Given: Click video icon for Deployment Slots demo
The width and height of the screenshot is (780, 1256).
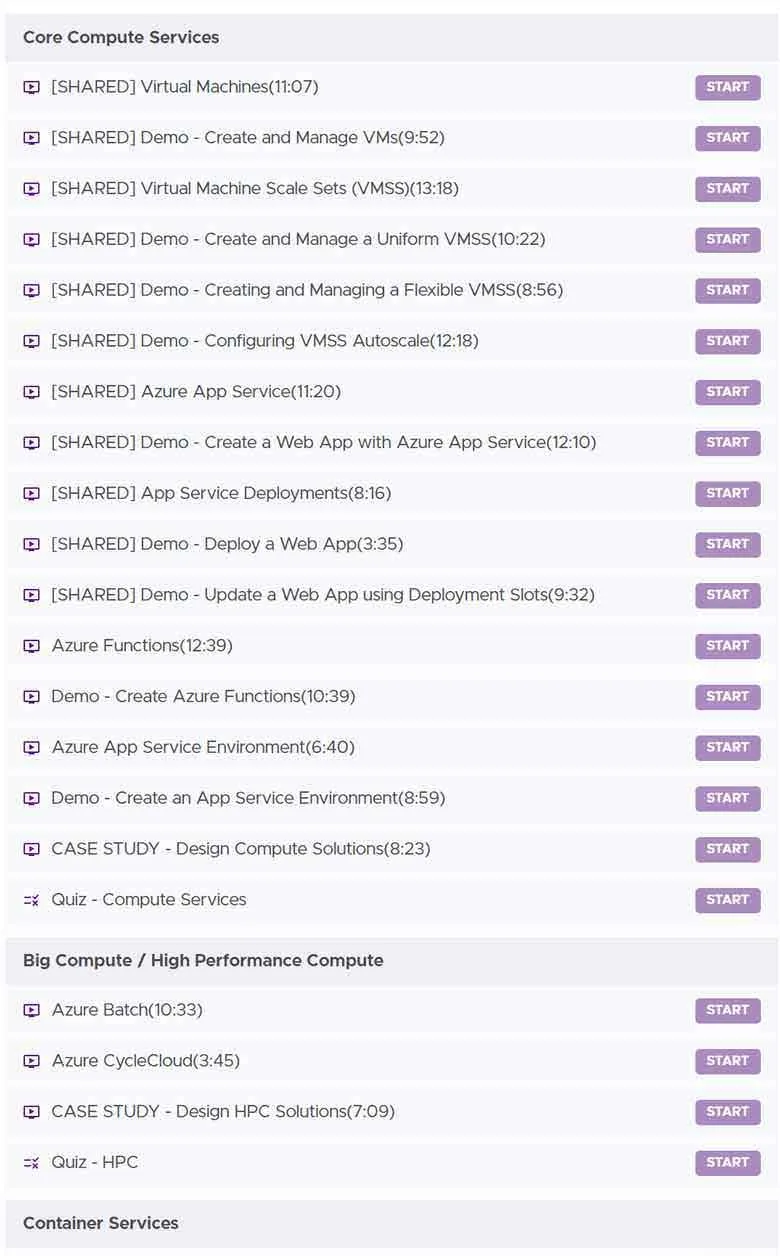Looking at the screenshot, I should [x=31, y=596].
